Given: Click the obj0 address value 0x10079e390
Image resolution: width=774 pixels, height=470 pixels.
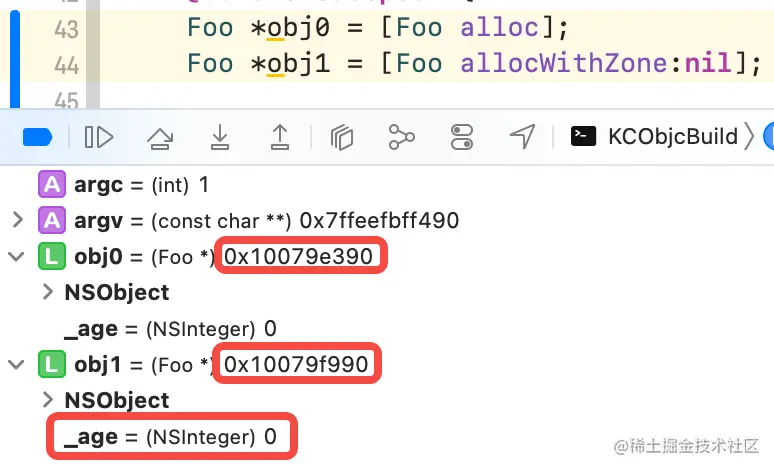Looking at the screenshot, I should [x=298, y=257].
